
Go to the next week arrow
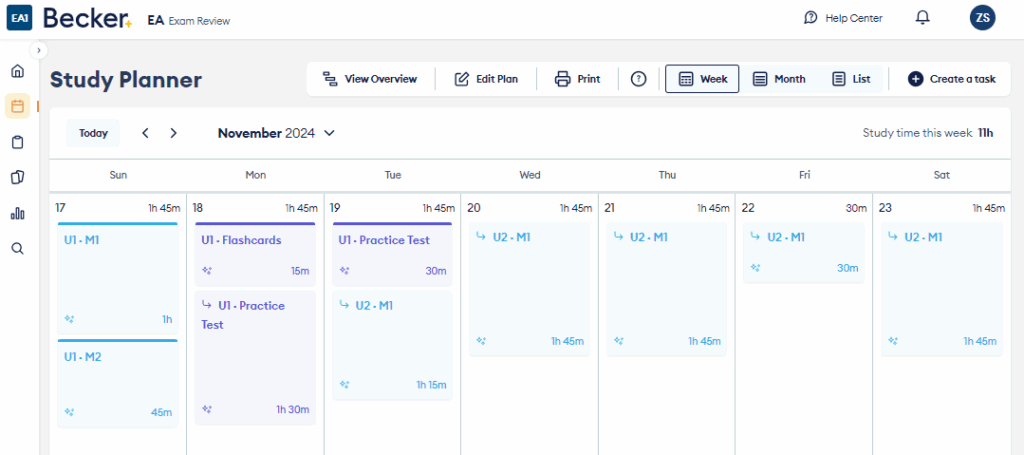tap(173, 133)
